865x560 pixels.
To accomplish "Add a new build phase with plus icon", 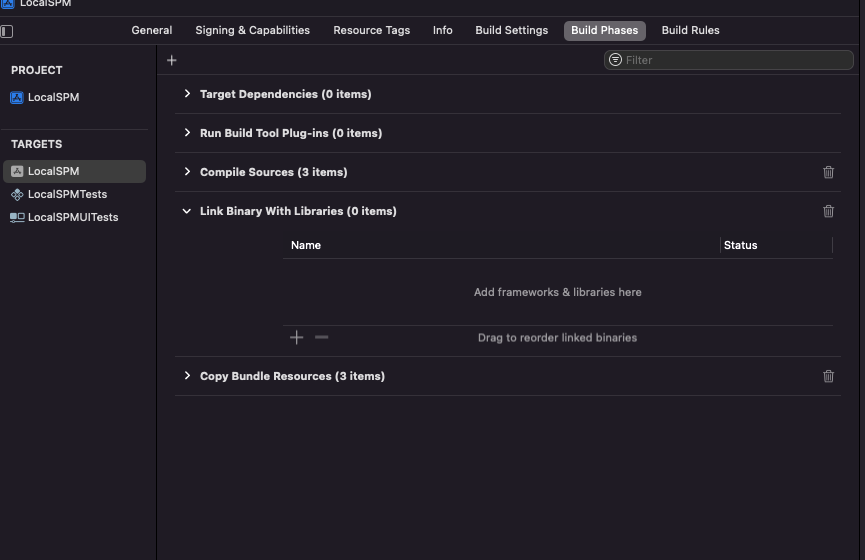I will point(172,60).
